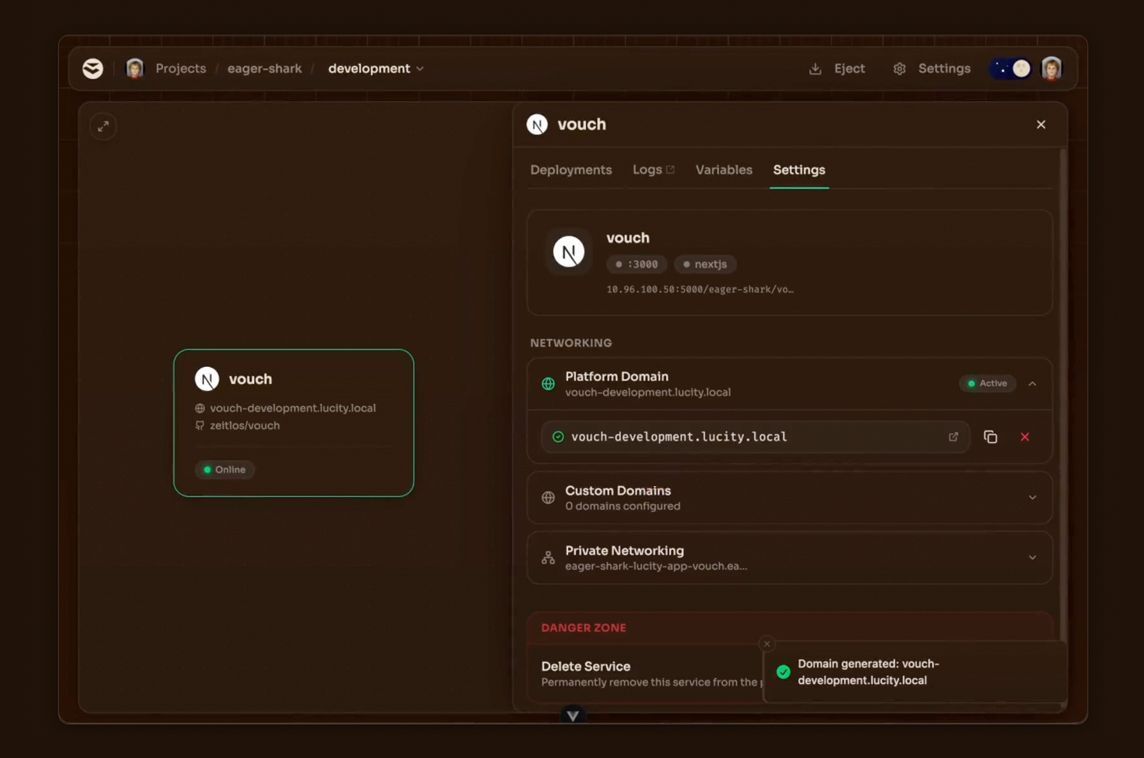Click the vouch-development.lucity.local domain field
1144x758 pixels.
click(755, 437)
